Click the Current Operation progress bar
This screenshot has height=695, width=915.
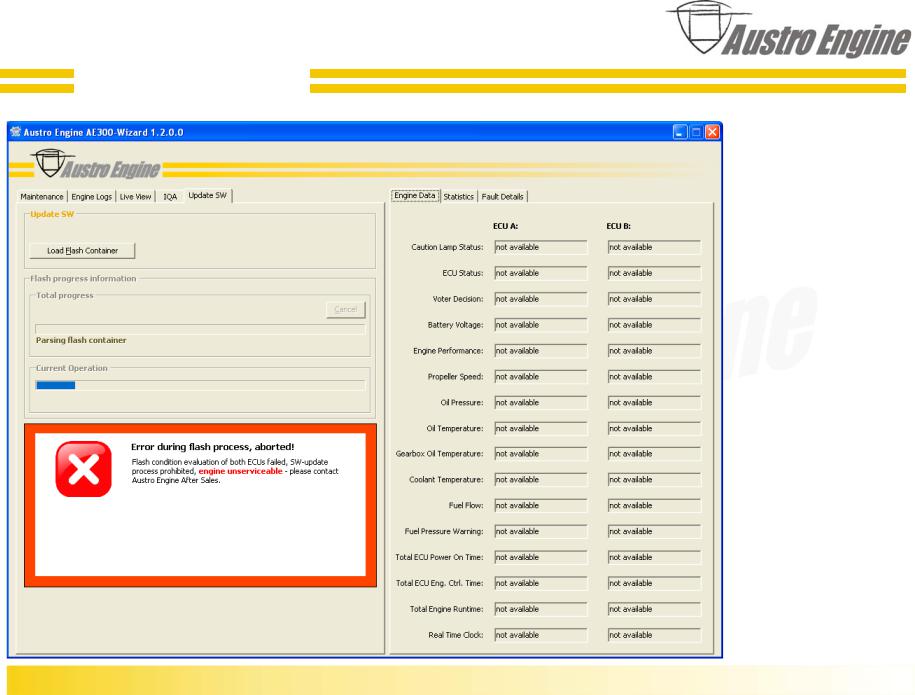pyautogui.click(x=200, y=385)
